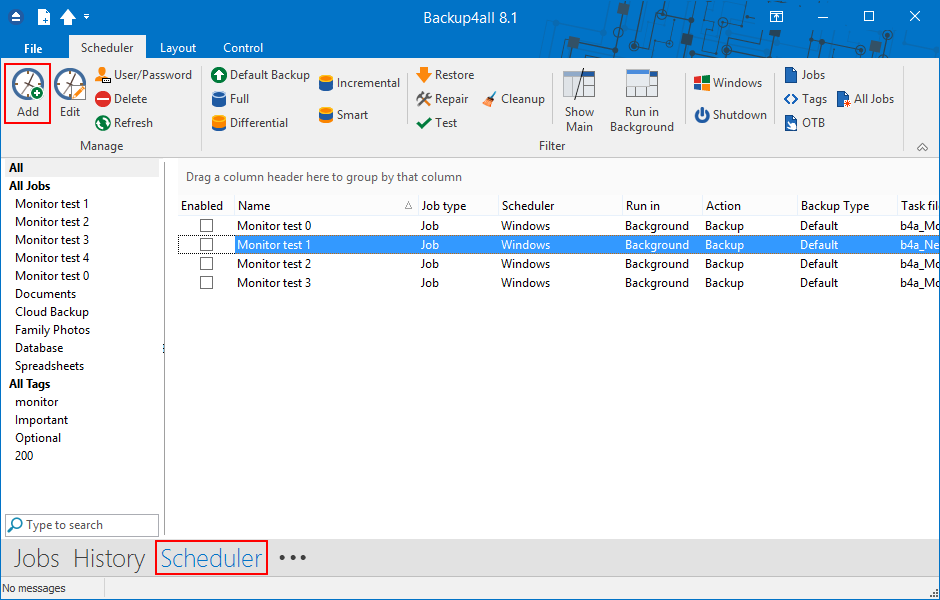Go to the History view
940x600 pixels.
point(109,558)
